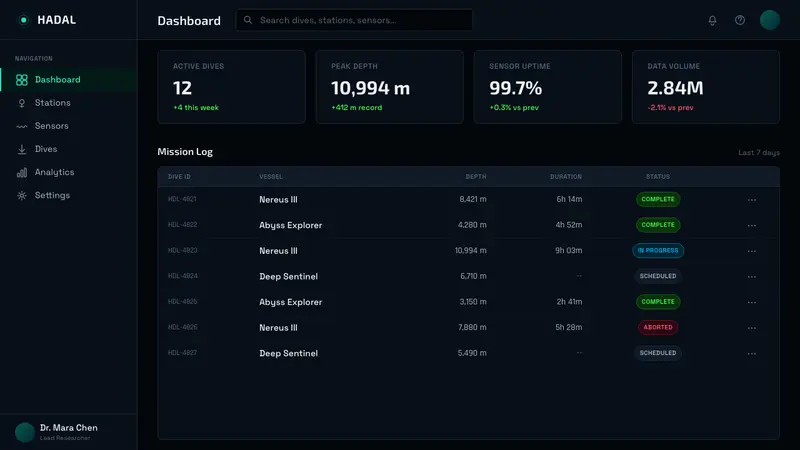The width and height of the screenshot is (800, 450).
Task: Click the Stations pin icon
Action: pyautogui.click(x=21, y=103)
